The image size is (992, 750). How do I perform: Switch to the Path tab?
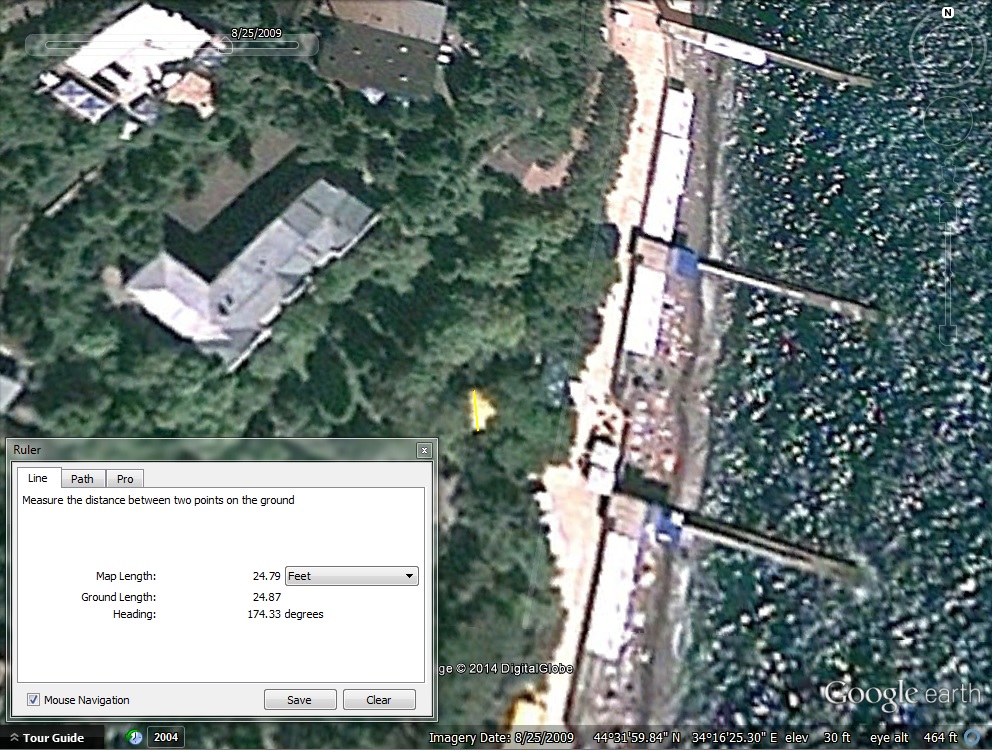[82, 479]
